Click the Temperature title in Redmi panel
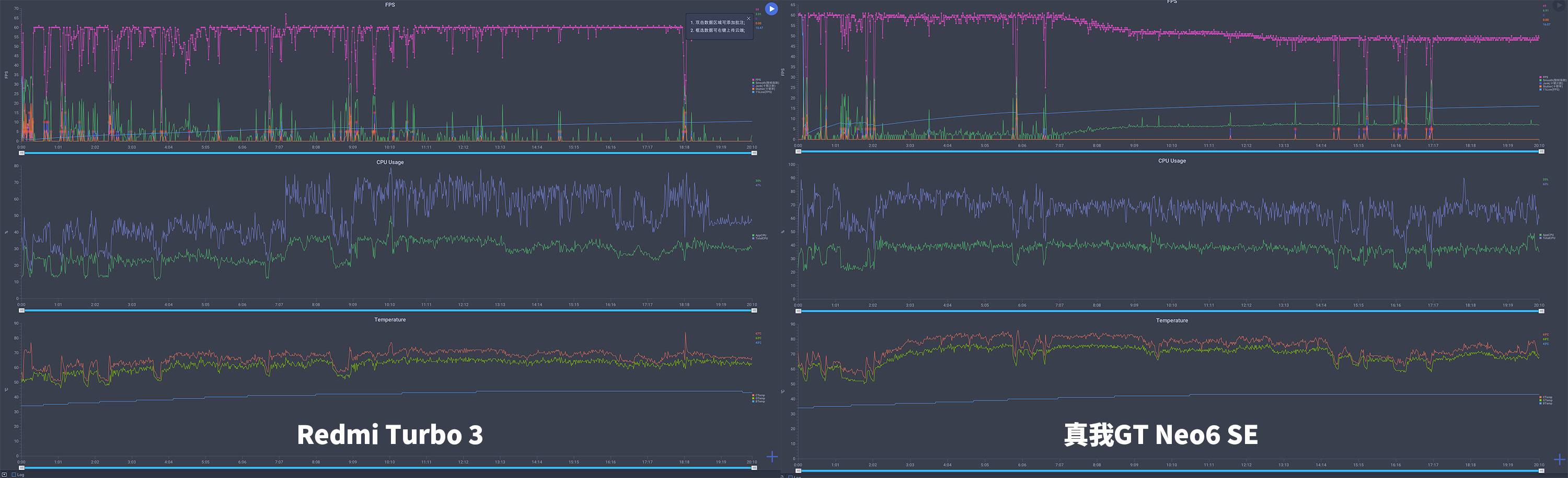Image resolution: width=1568 pixels, height=478 pixels. [x=390, y=320]
